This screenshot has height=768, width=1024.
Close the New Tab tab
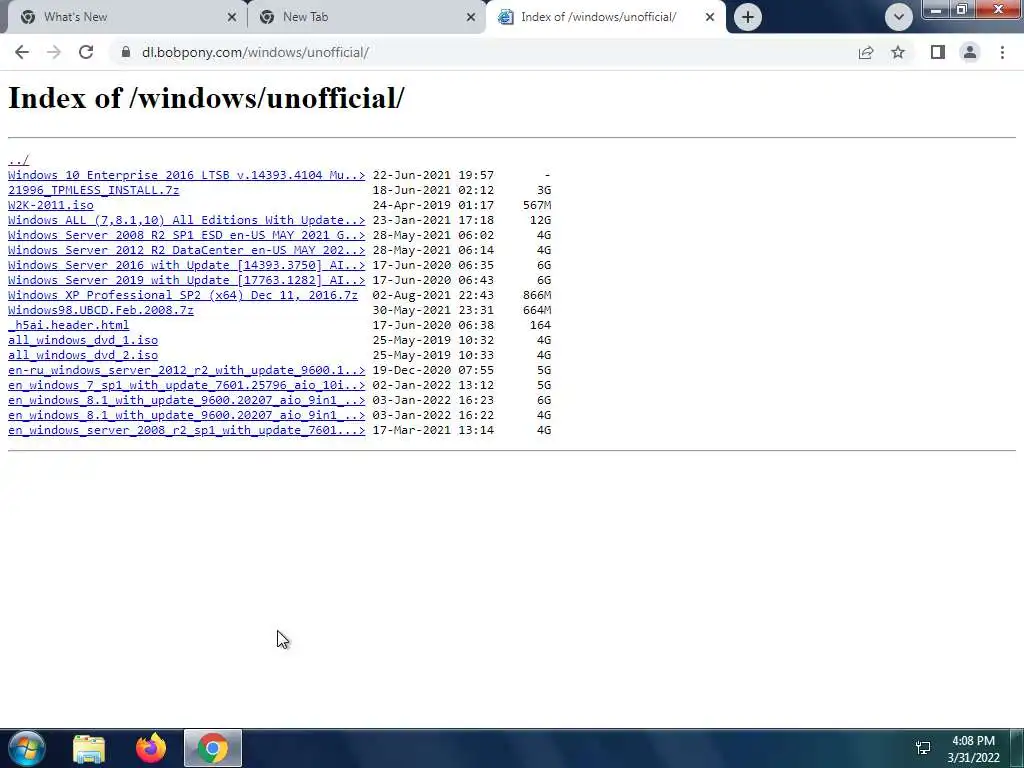coord(471,17)
